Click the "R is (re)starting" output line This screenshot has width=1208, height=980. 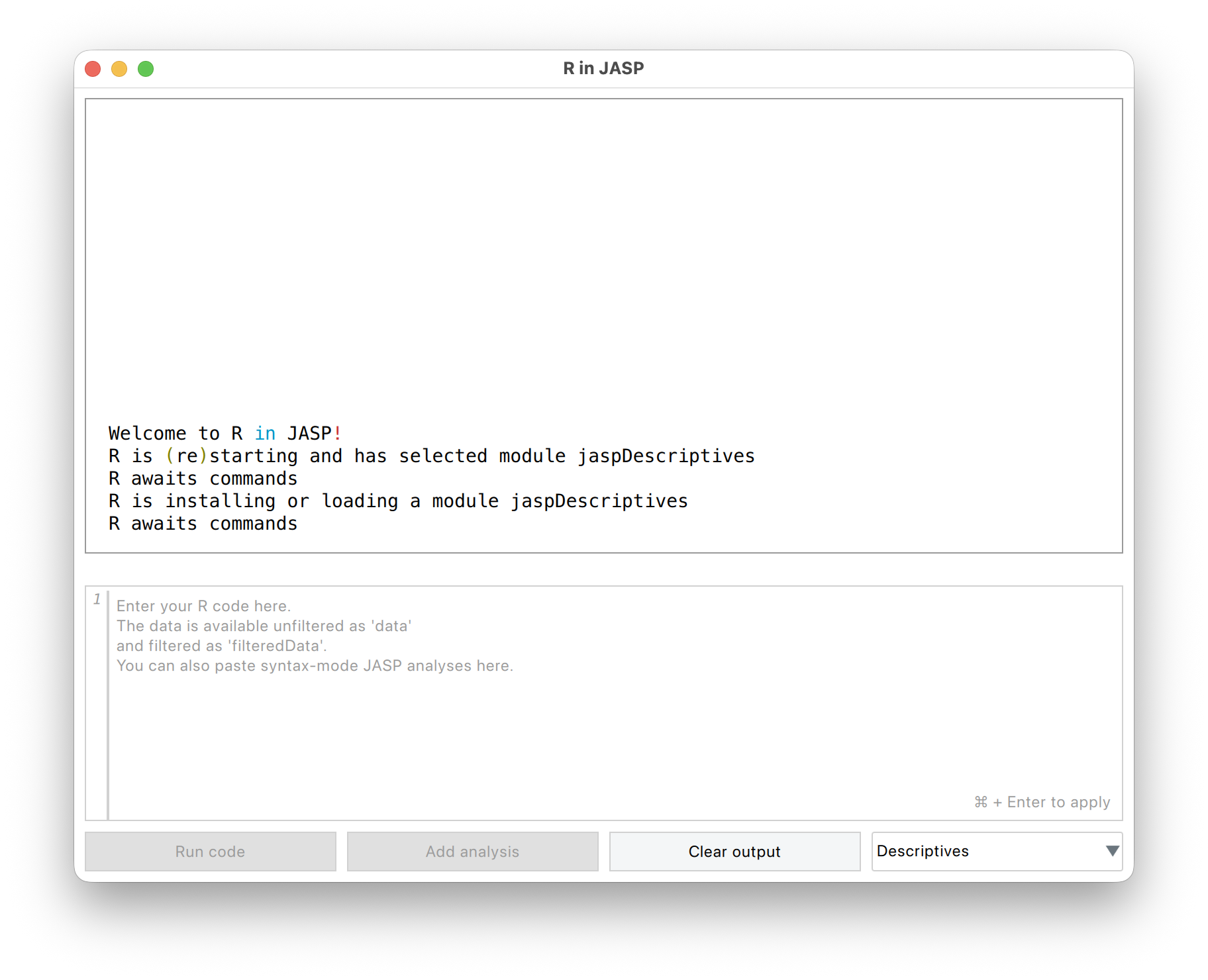pyautogui.click(x=431, y=456)
